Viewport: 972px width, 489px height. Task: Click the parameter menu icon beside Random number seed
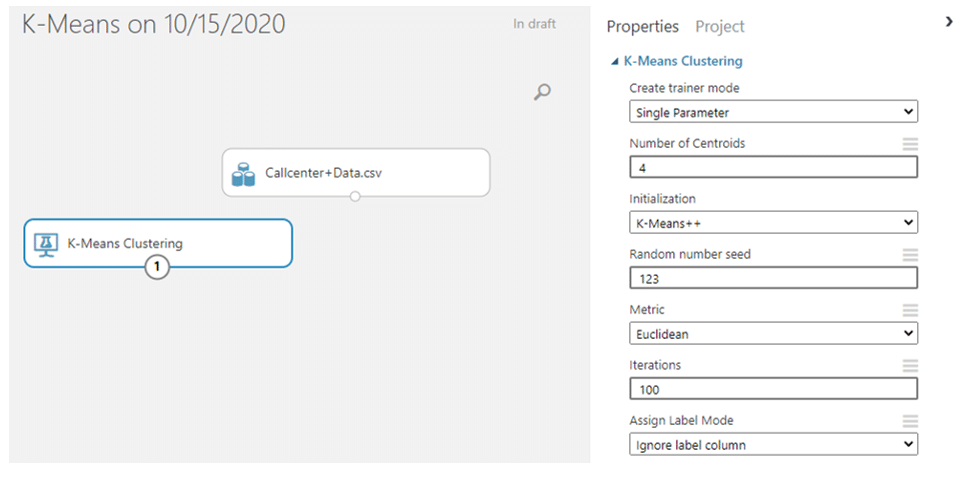910,255
